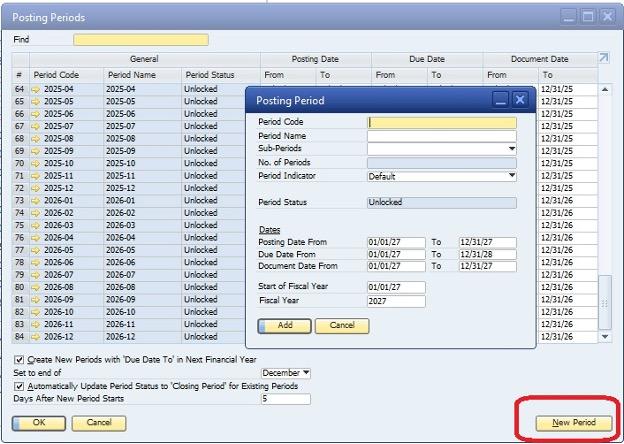Click the Find search field
Viewport: 624px width, 444px height.
pyautogui.click(x=140, y=40)
